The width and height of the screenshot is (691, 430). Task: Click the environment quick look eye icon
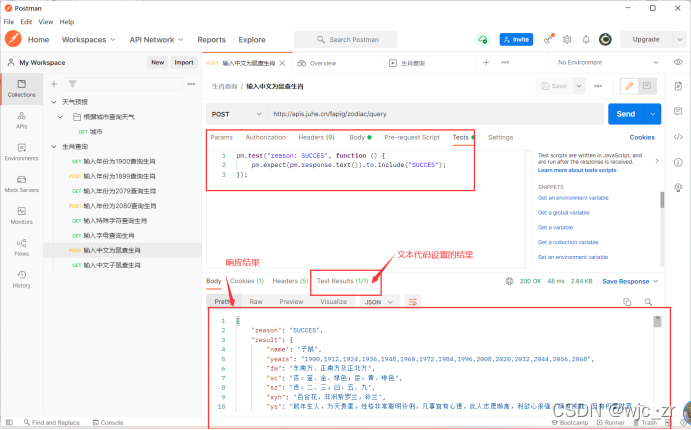pyautogui.click(x=678, y=63)
